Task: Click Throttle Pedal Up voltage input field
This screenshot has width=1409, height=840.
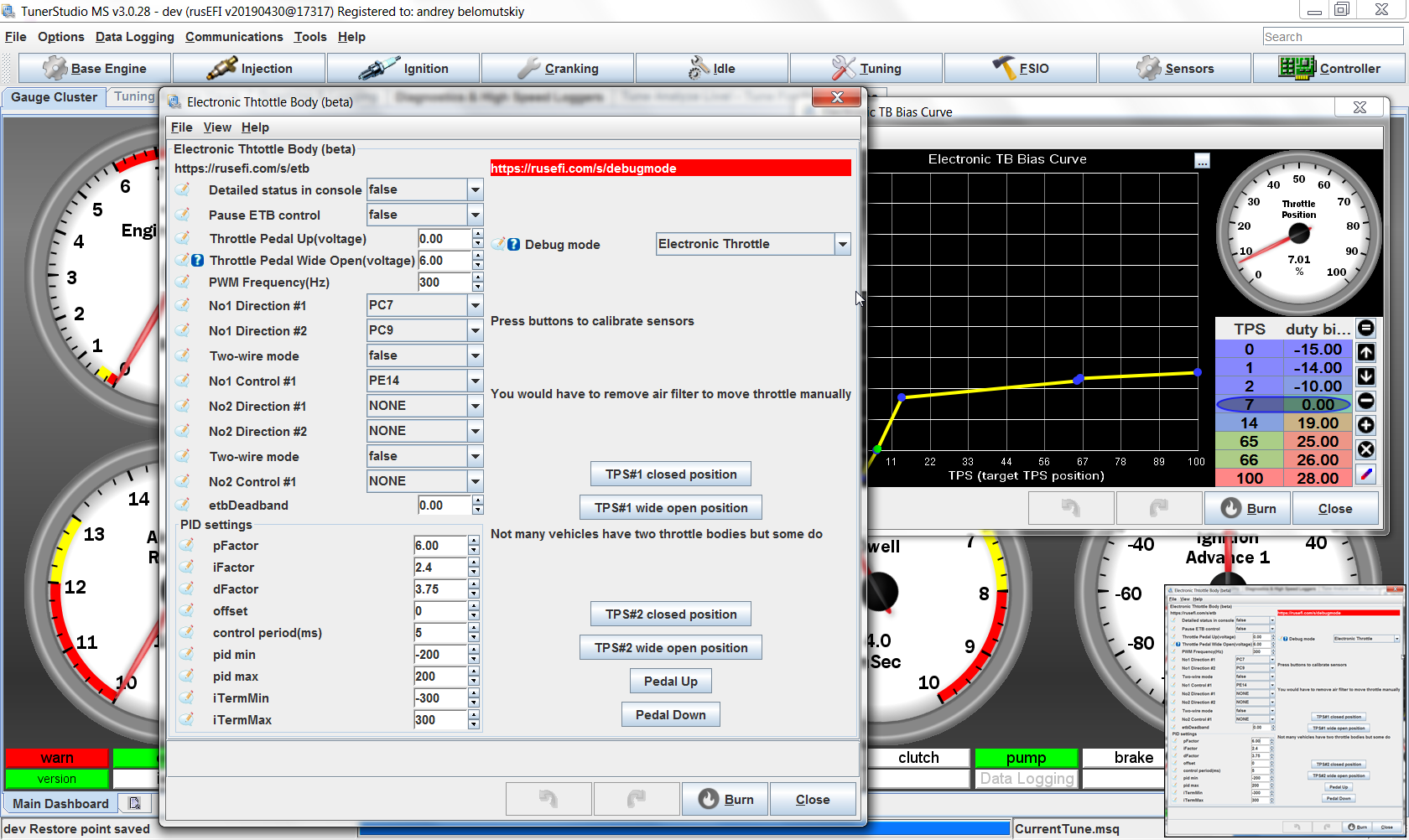Action: click(x=445, y=238)
